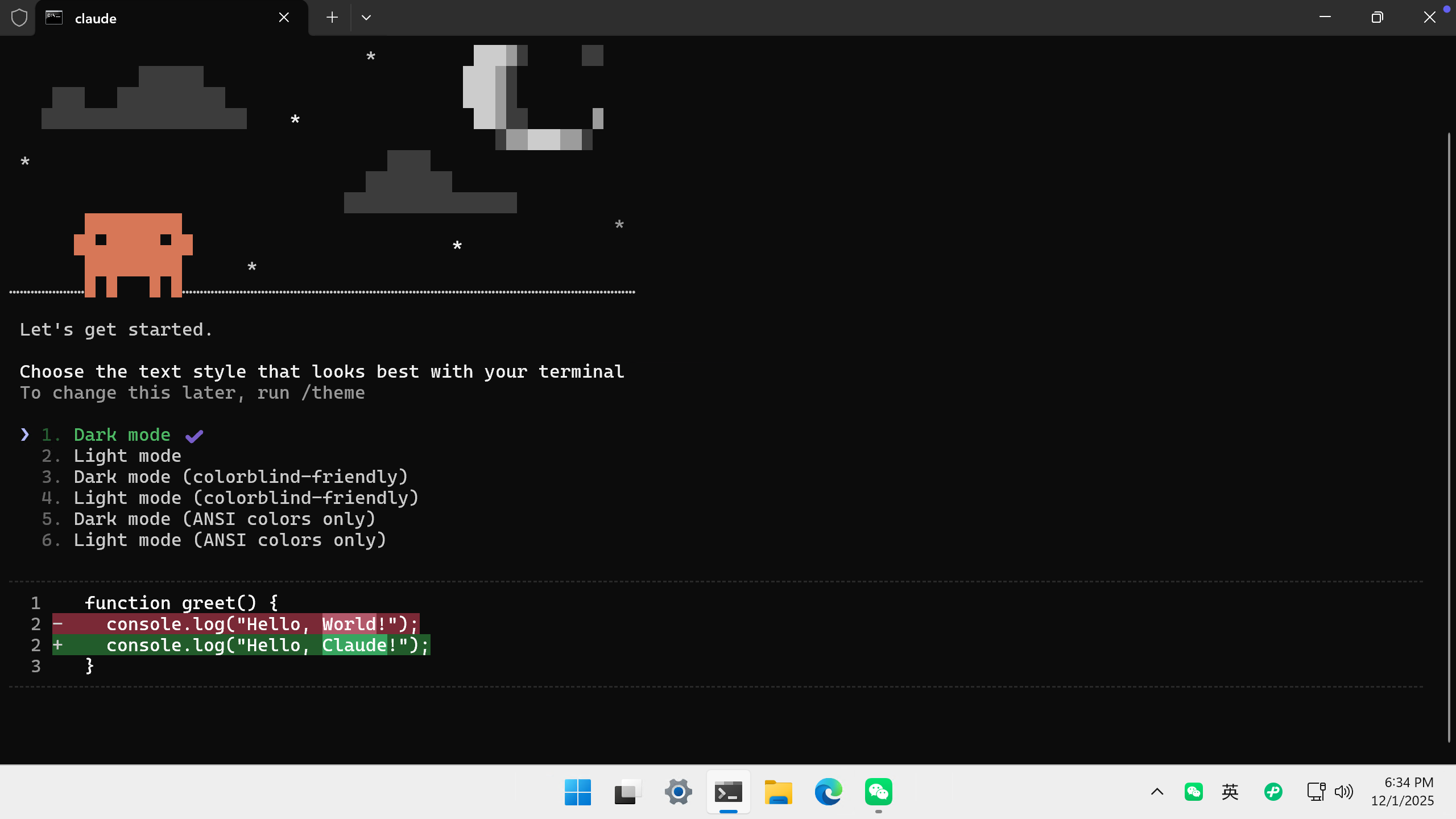Open WeChat from the taskbar

[878, 792]
